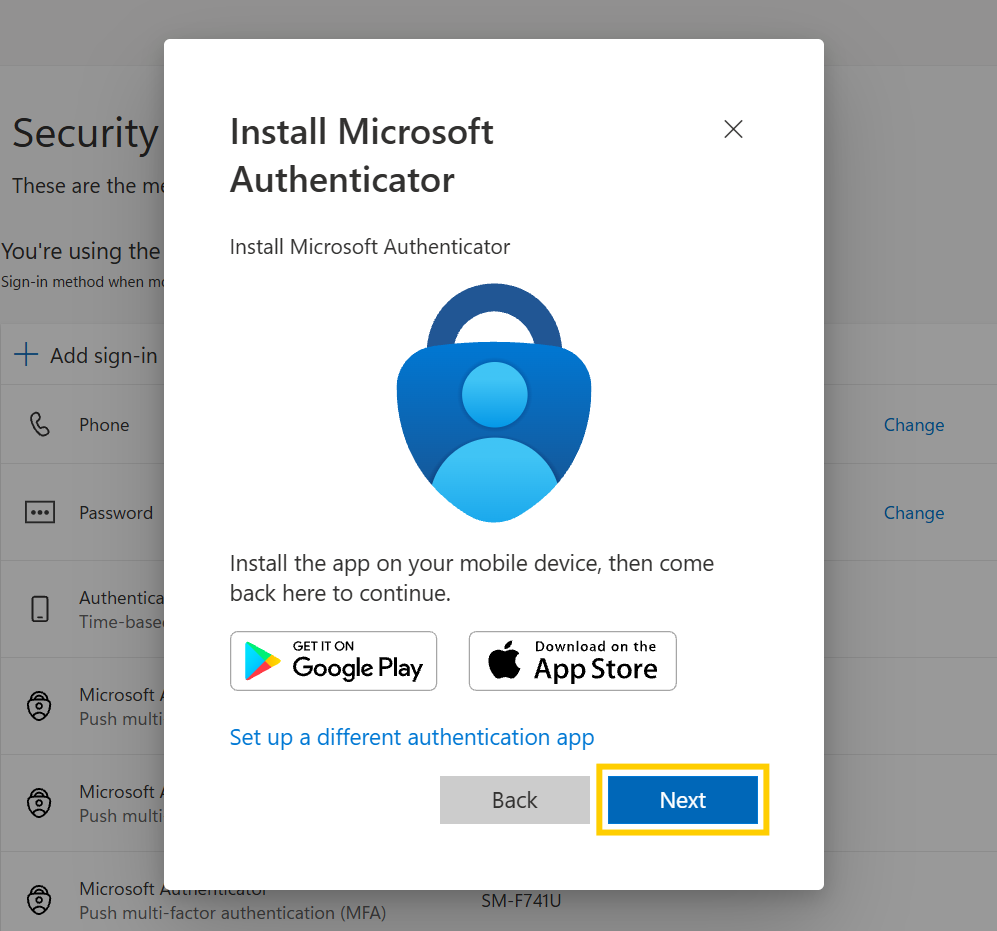Open the Google Play badge
Viewport: 997px width, 931px height.
[333, 661]
